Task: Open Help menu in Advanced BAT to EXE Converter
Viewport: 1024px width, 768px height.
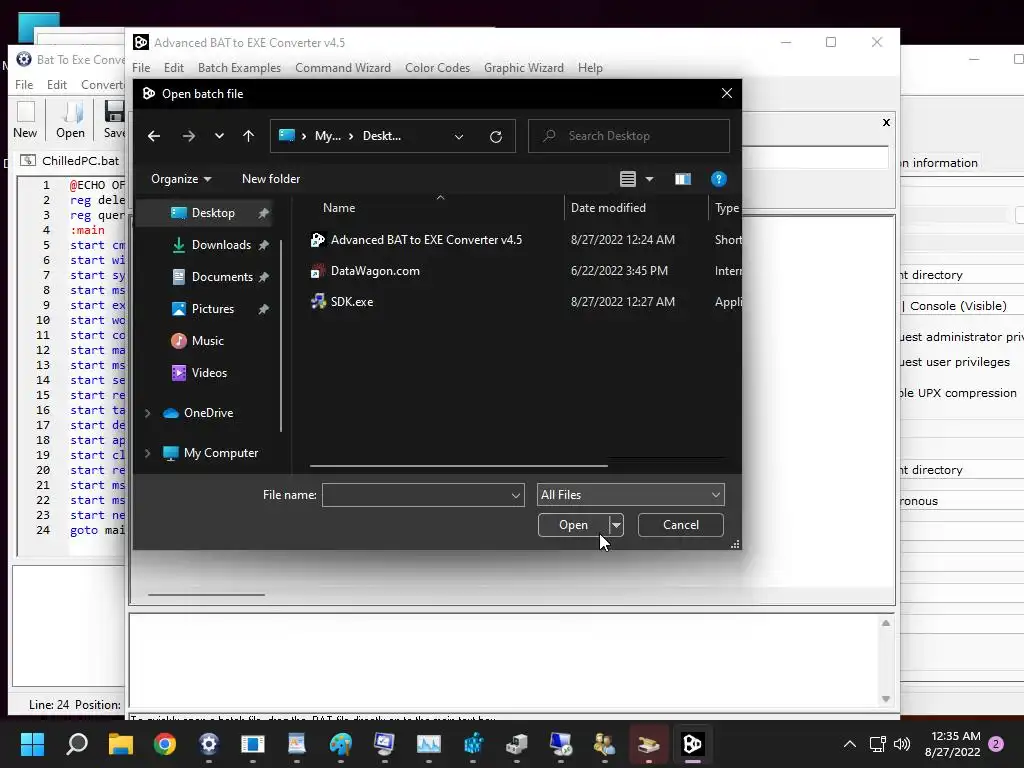Action: coord(590,68)
